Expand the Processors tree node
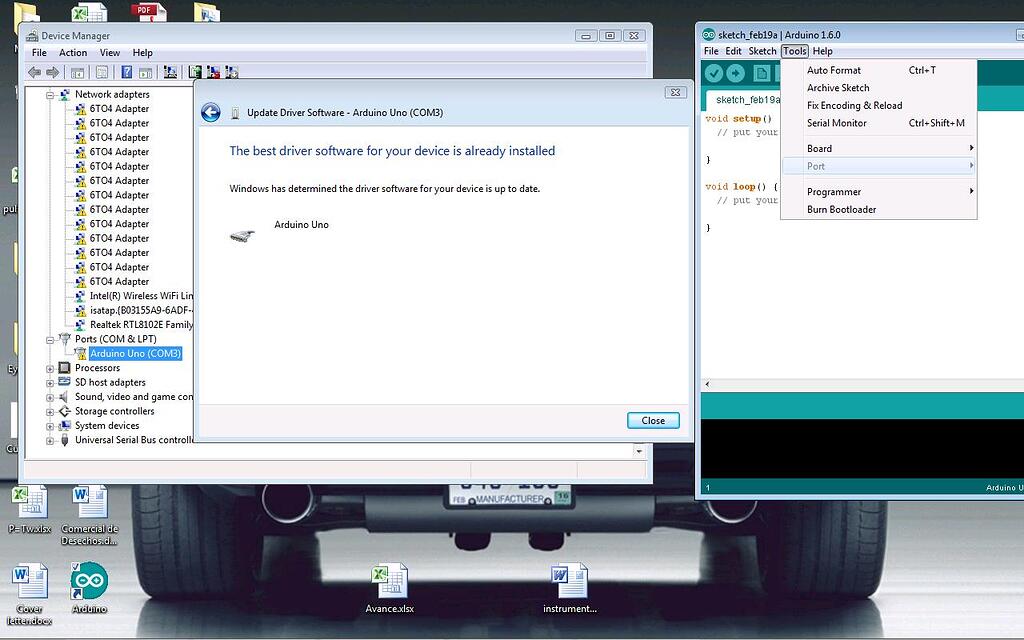This screenshot has width=1024, height=640. (50, 368)
